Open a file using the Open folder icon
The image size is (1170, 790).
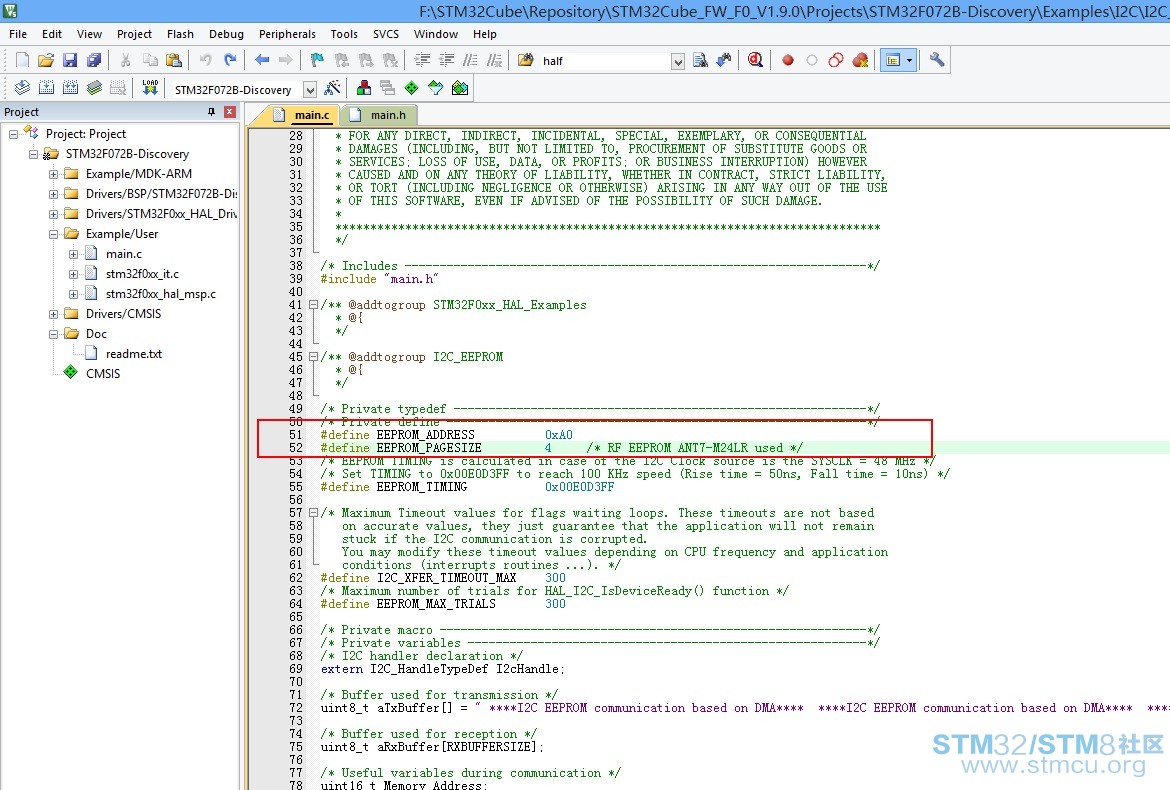[x=46, y=60]
